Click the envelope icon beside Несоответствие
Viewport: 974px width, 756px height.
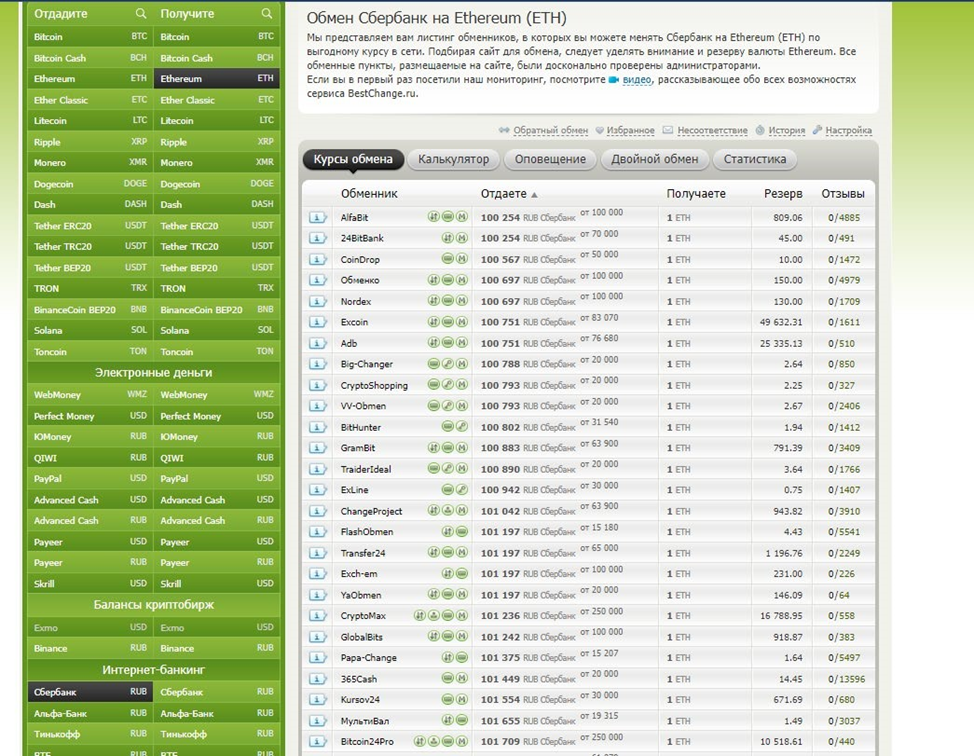[668, 130]
